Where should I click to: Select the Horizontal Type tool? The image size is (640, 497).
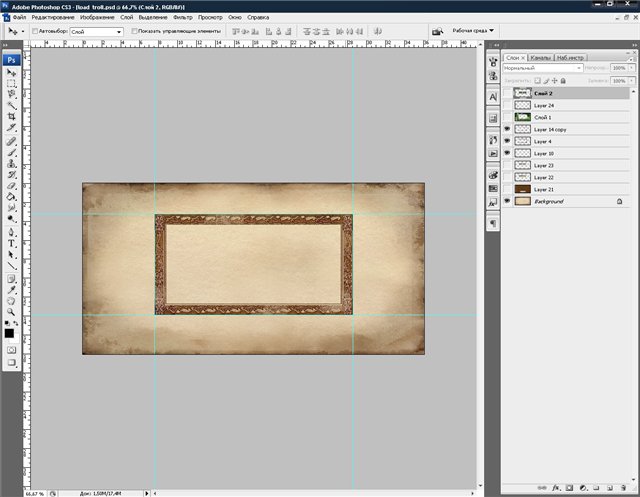[x=12, y=242]
